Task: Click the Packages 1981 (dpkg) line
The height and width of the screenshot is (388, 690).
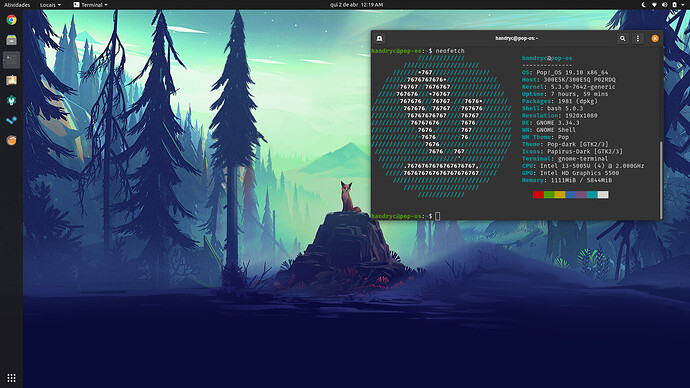Action: [x=560, y=101]
